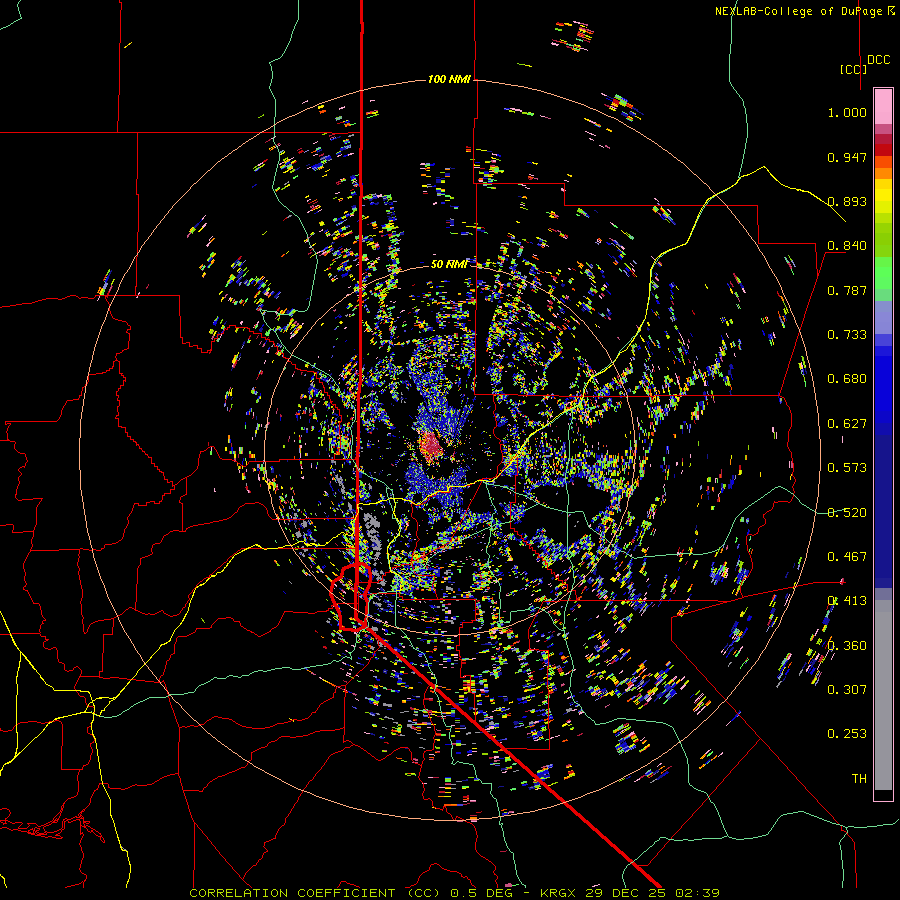The height and width of the screenshot is (900, 900).
Task: Click the 0.467 legend value
Action: coord(847,557)
